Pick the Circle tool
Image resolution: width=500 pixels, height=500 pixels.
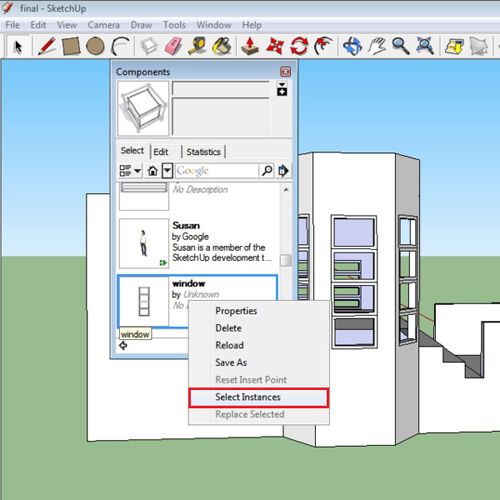coord(95,46)
